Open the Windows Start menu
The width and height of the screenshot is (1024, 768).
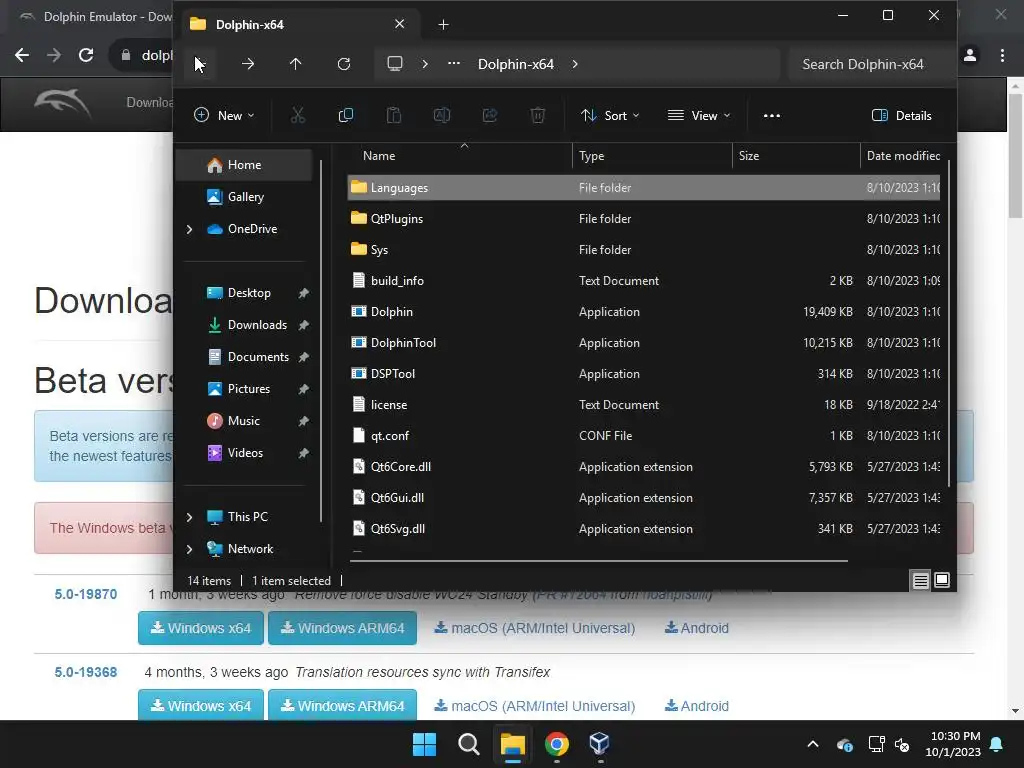424,744
